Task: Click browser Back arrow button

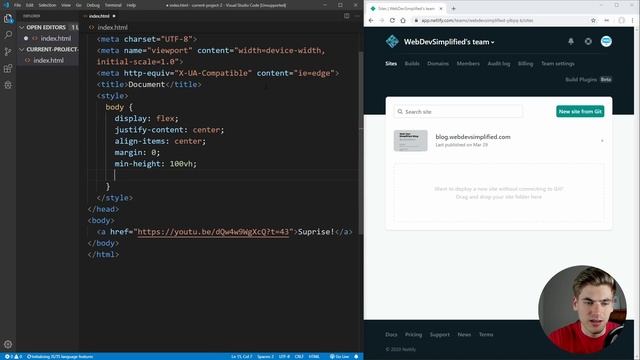Action: (371, 20)
